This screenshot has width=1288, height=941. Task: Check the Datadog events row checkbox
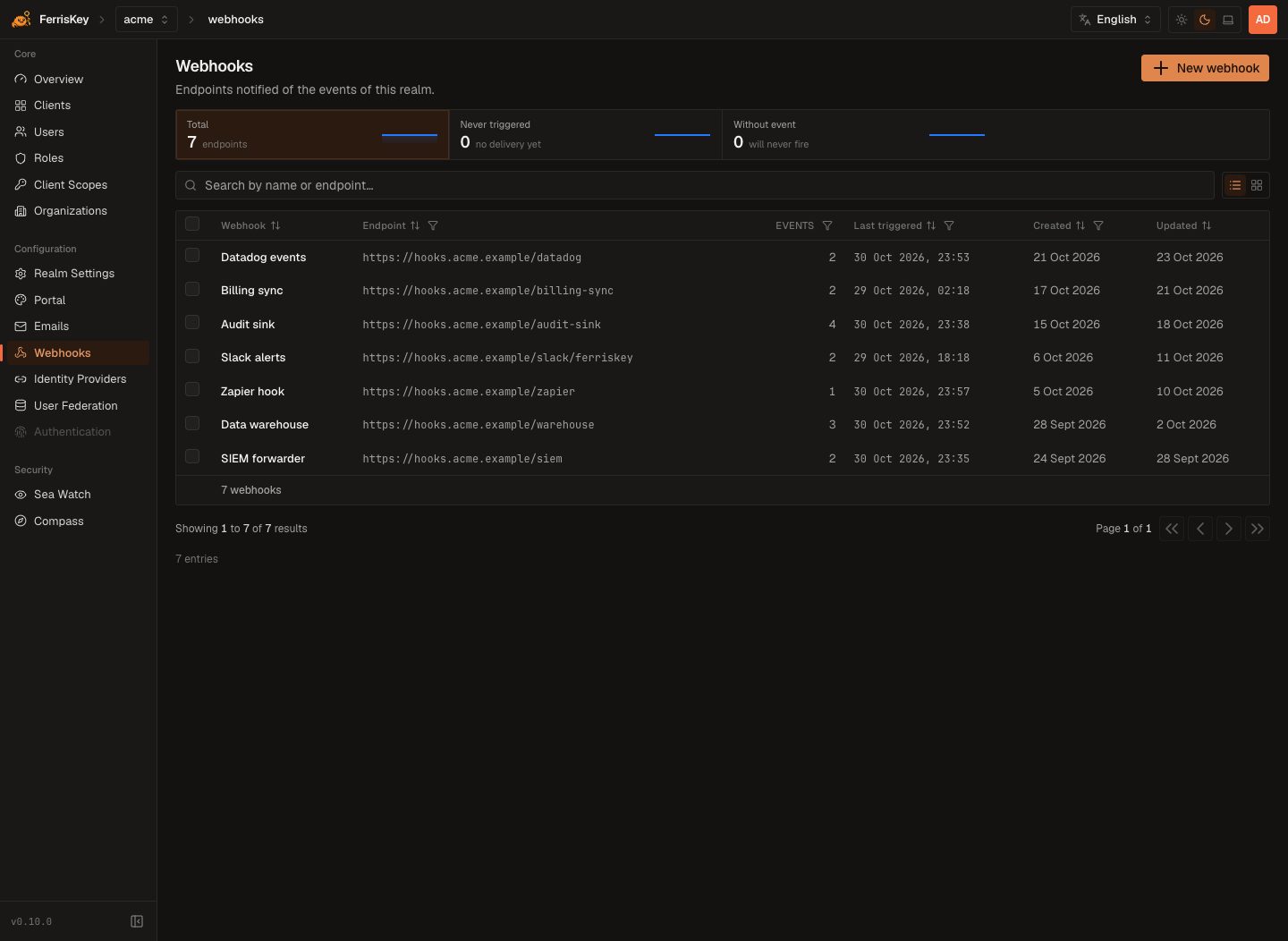coord(192,256)
